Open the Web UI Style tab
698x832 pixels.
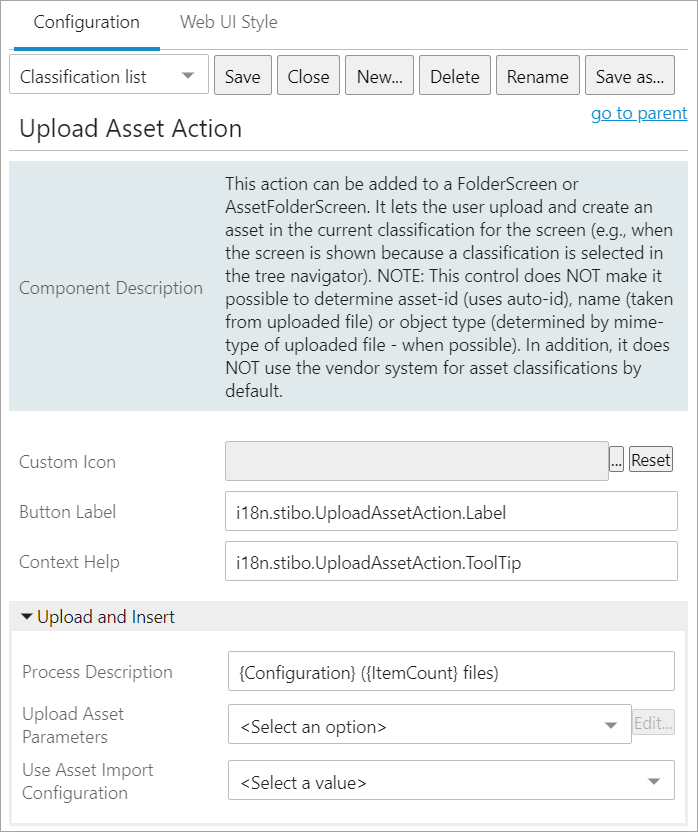coord(228,22)
